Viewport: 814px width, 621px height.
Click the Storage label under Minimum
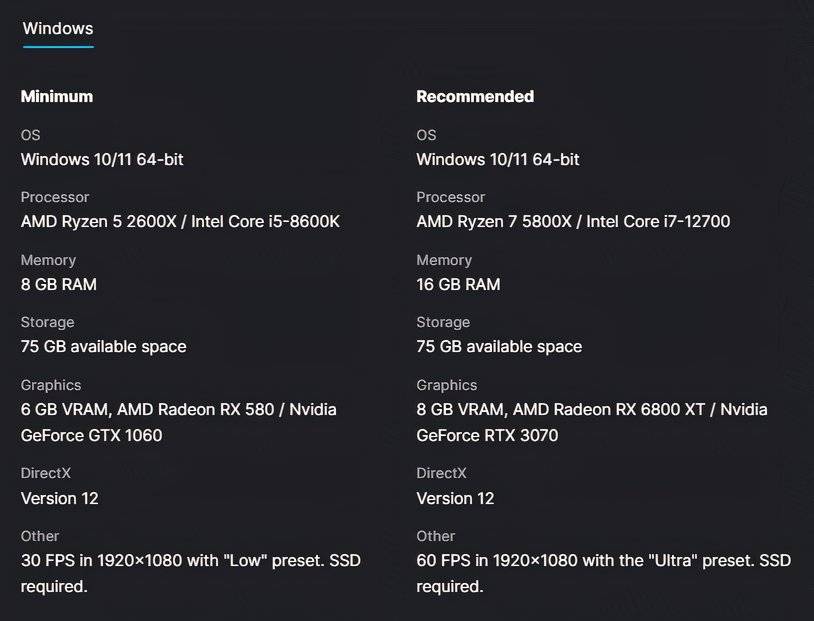[x=48, y=322]
